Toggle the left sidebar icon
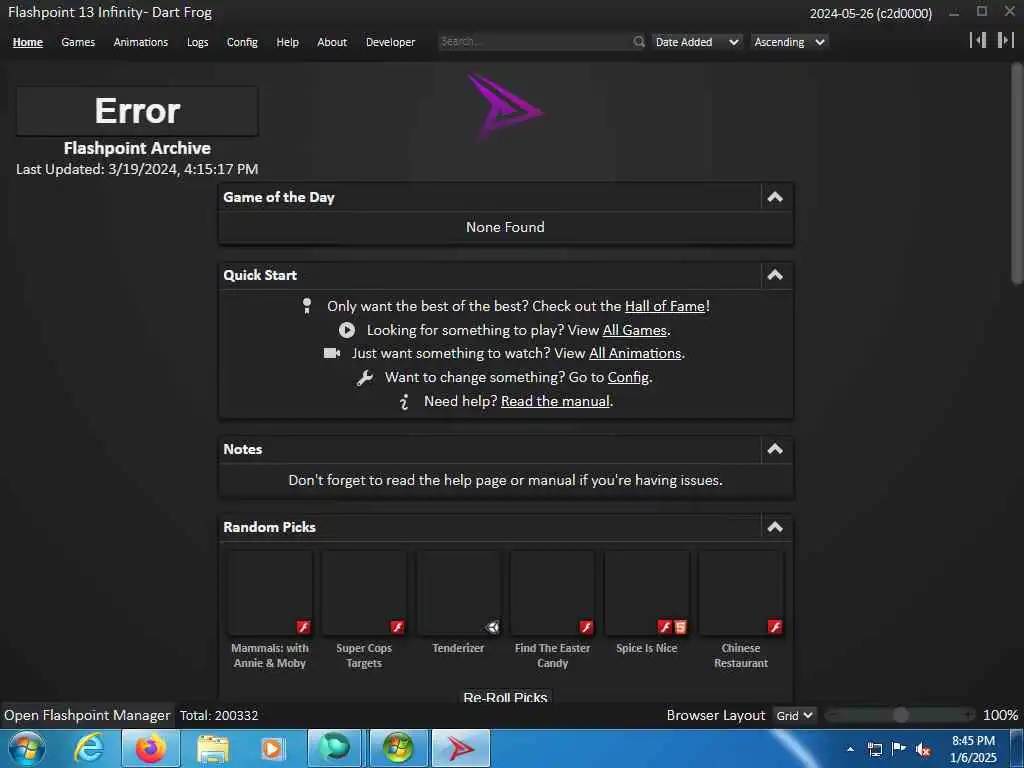 (x=978, y=40)
